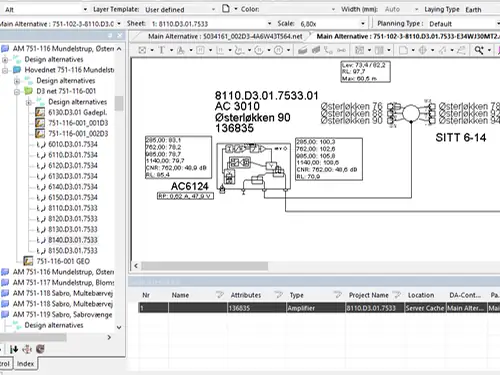Collapse the D3 net 751-116-001 tree node
Image resolution: width=500 pixels, height=375 pixels.
point(17,91)
